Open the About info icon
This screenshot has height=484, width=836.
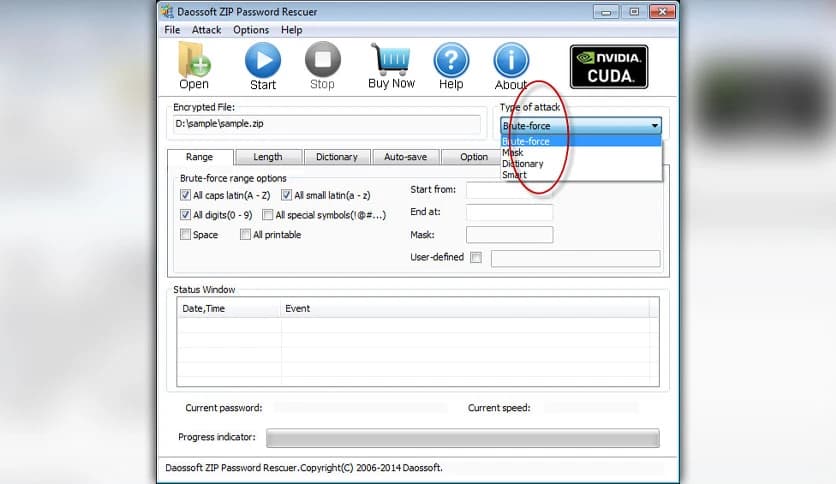[x=511, y=60]
